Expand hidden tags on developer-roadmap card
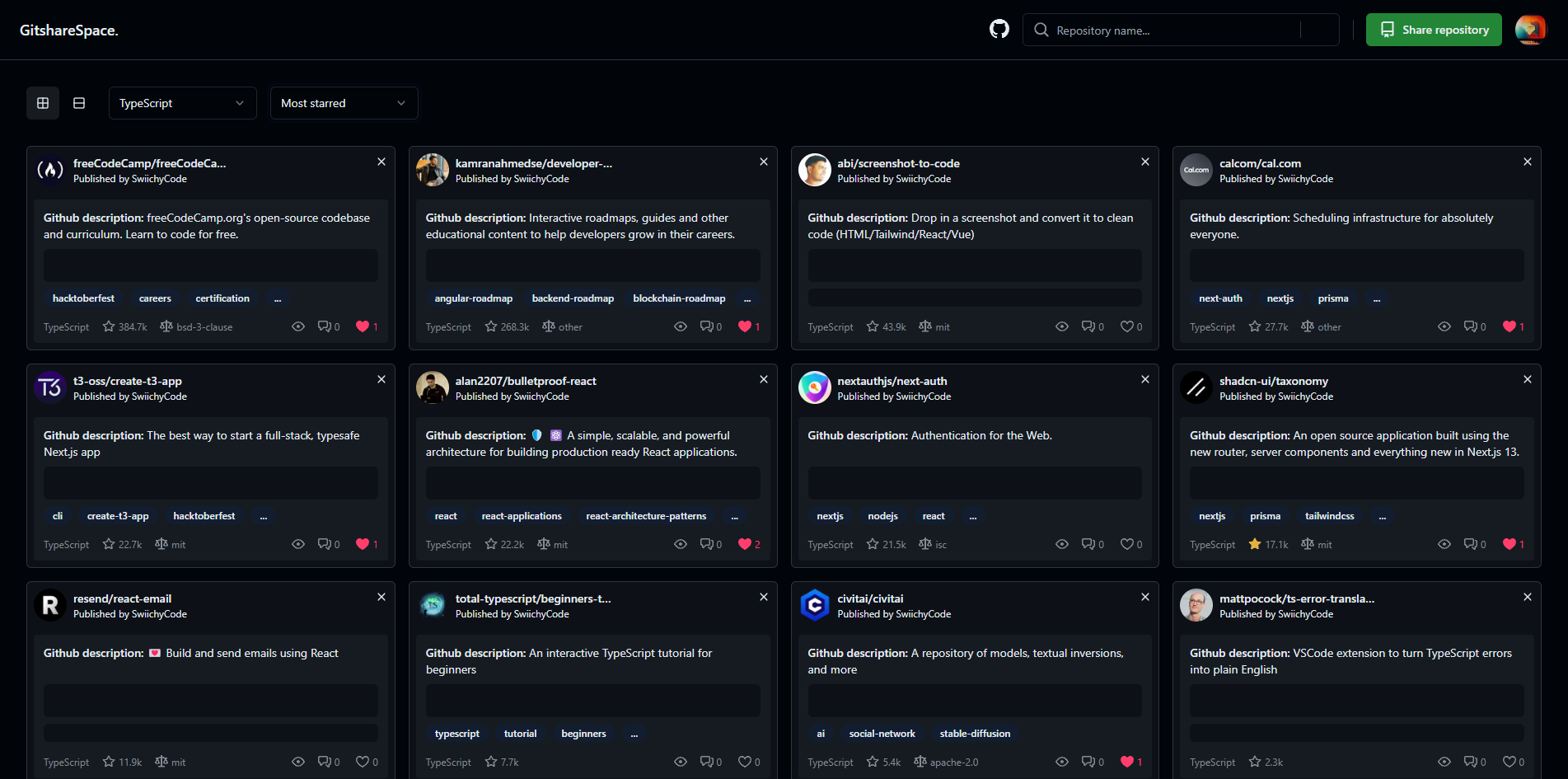1568x779 pixels. click(x=747, y=298)
